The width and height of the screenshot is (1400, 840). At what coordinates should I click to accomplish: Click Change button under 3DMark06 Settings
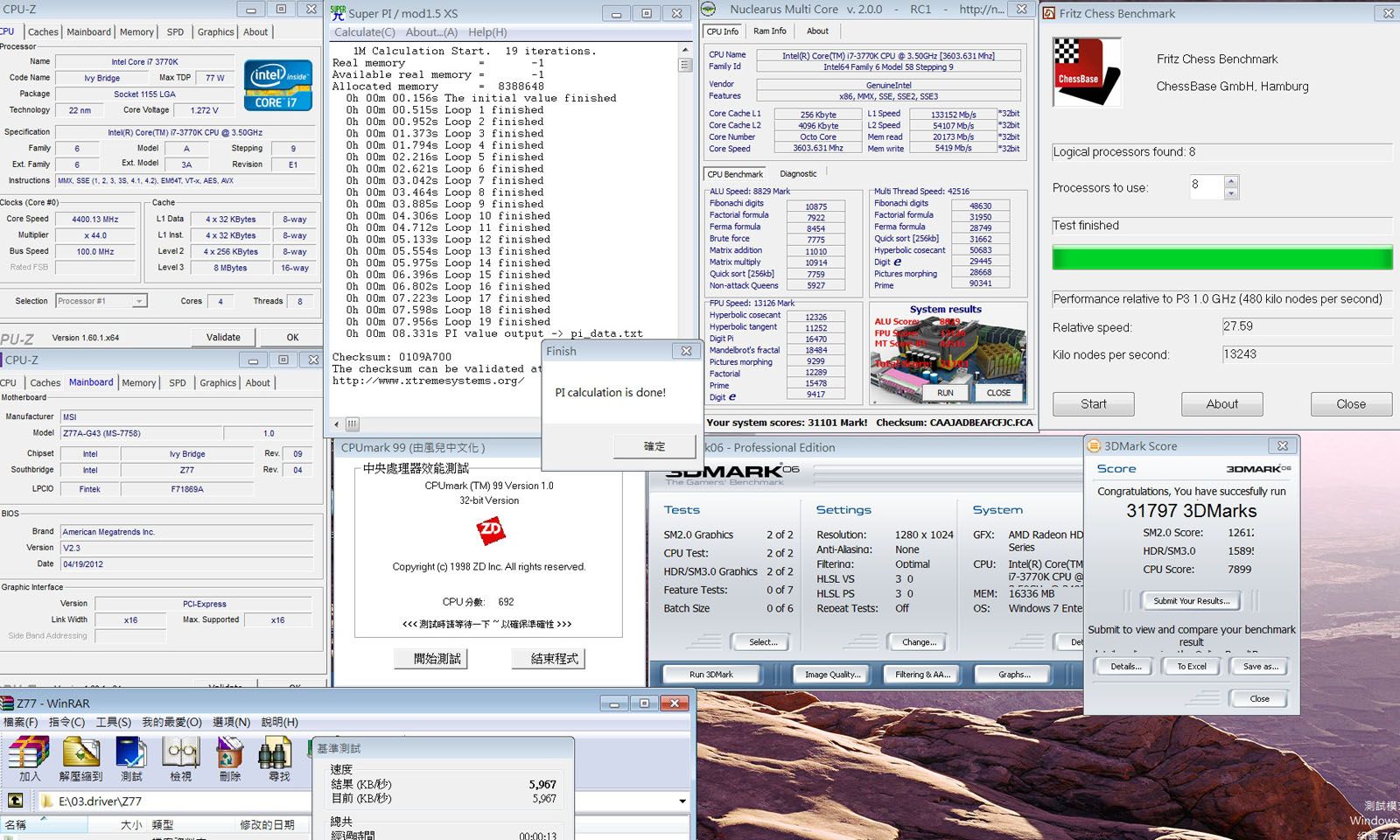pos(919,642)
